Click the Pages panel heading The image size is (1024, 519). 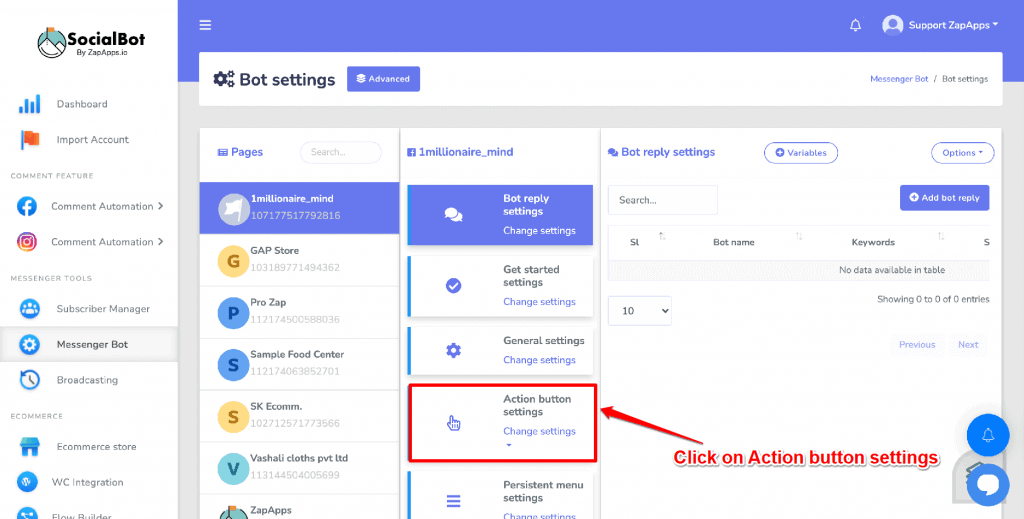click(x=240, y=152)
